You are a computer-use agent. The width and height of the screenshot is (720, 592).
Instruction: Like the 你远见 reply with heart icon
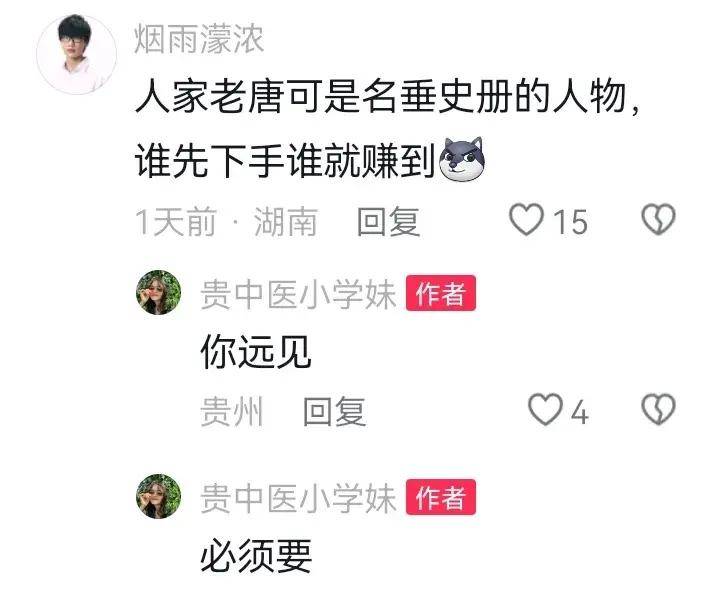[x=546, y=409]
